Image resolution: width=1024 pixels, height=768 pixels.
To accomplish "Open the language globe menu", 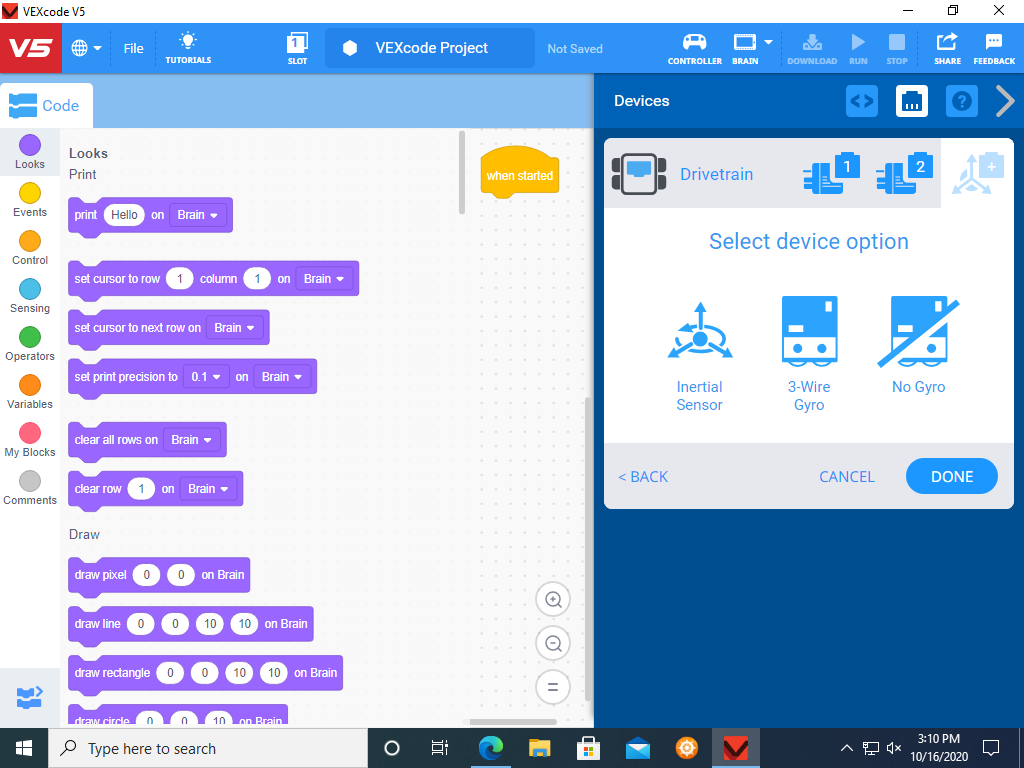I will tap(86, 48).
